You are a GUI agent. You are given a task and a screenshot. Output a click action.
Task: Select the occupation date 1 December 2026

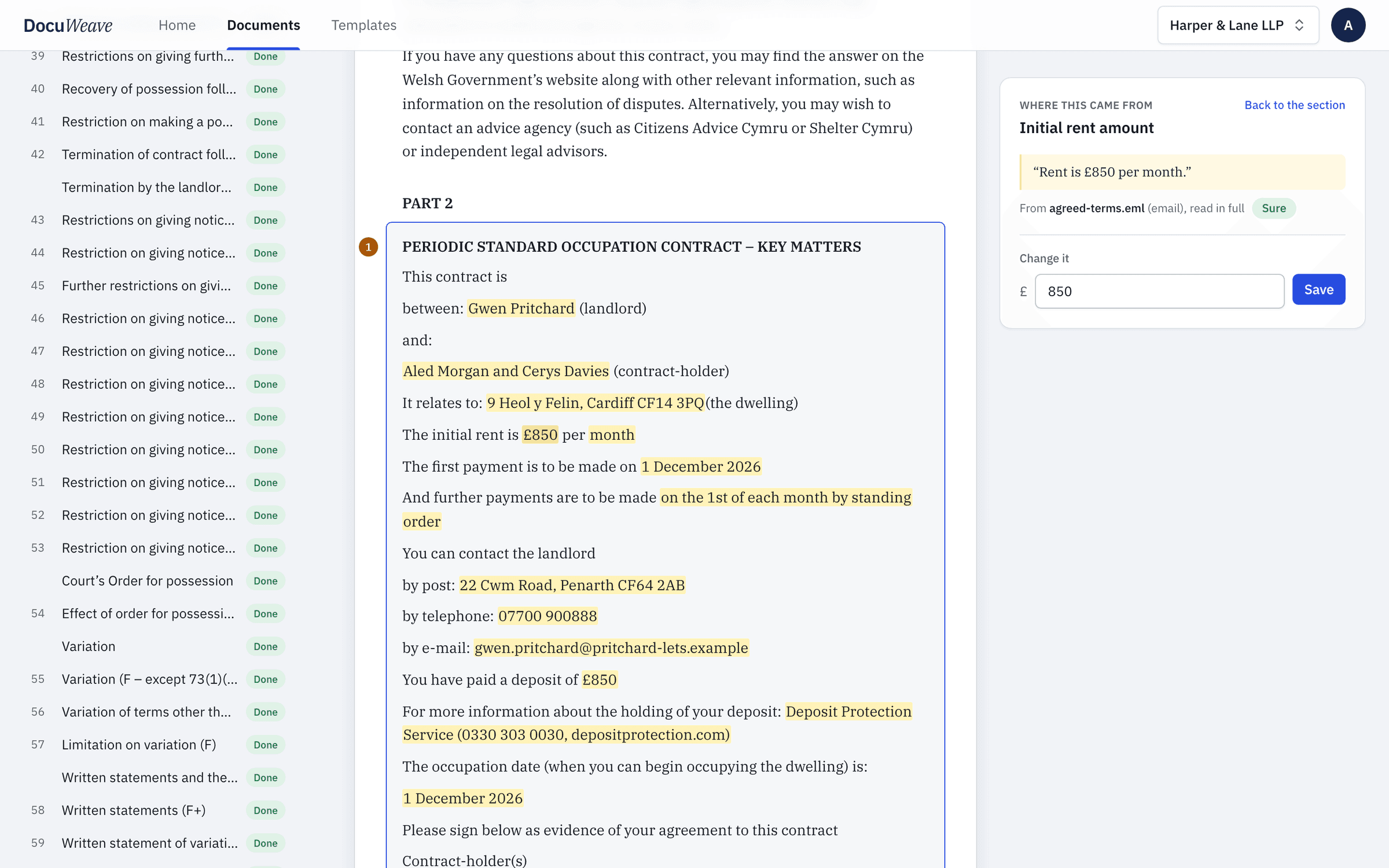462,798
